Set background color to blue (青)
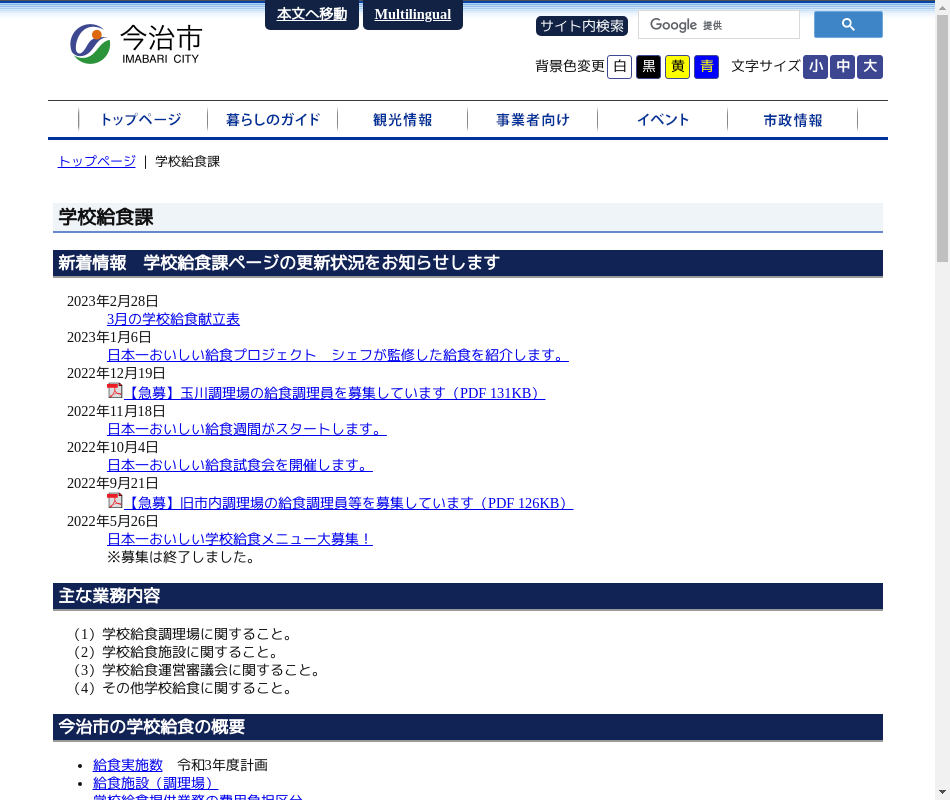 pos(706,67)
